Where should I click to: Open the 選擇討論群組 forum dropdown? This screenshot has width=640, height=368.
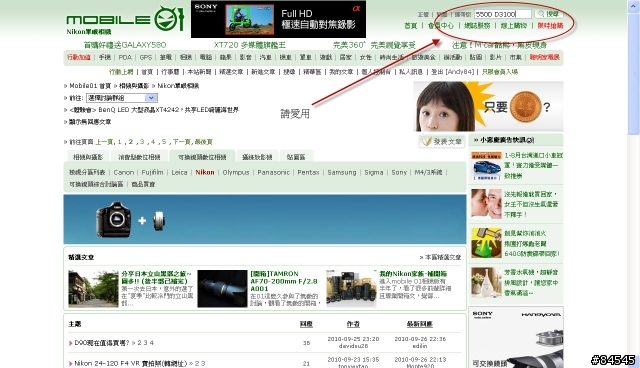(x=122, y=98)
